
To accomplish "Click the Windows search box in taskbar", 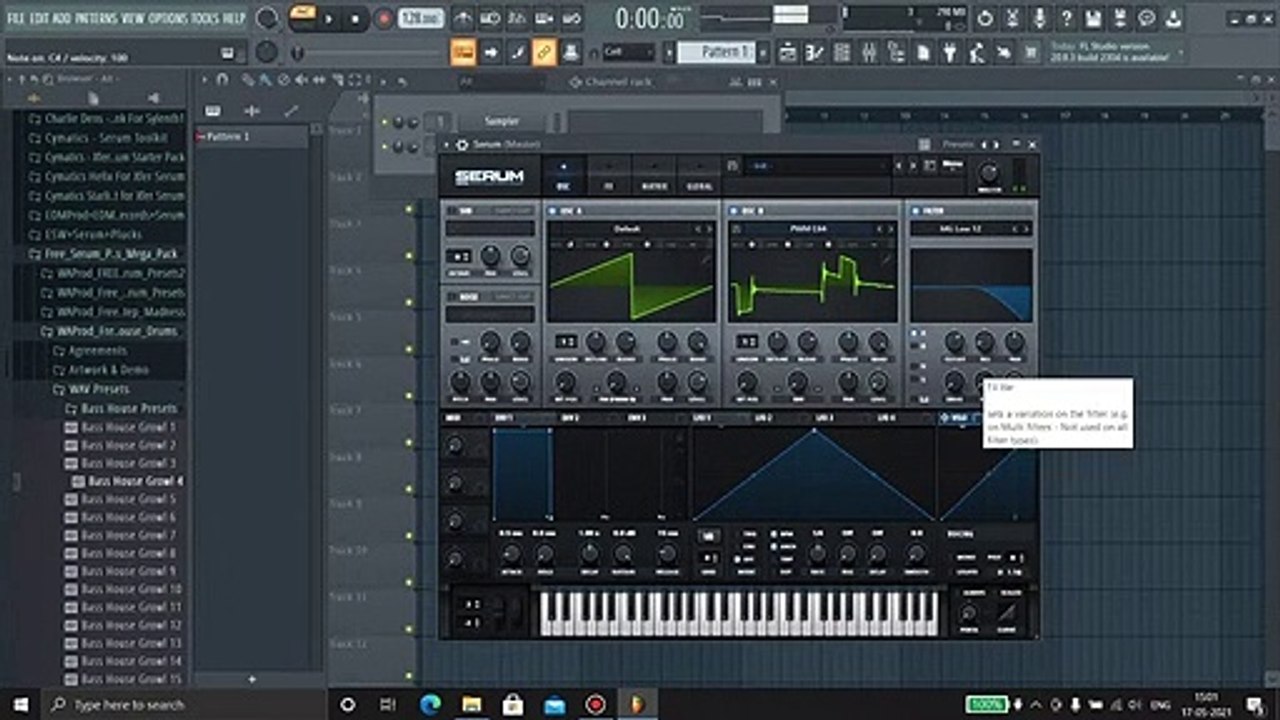I will coord(130,704).
